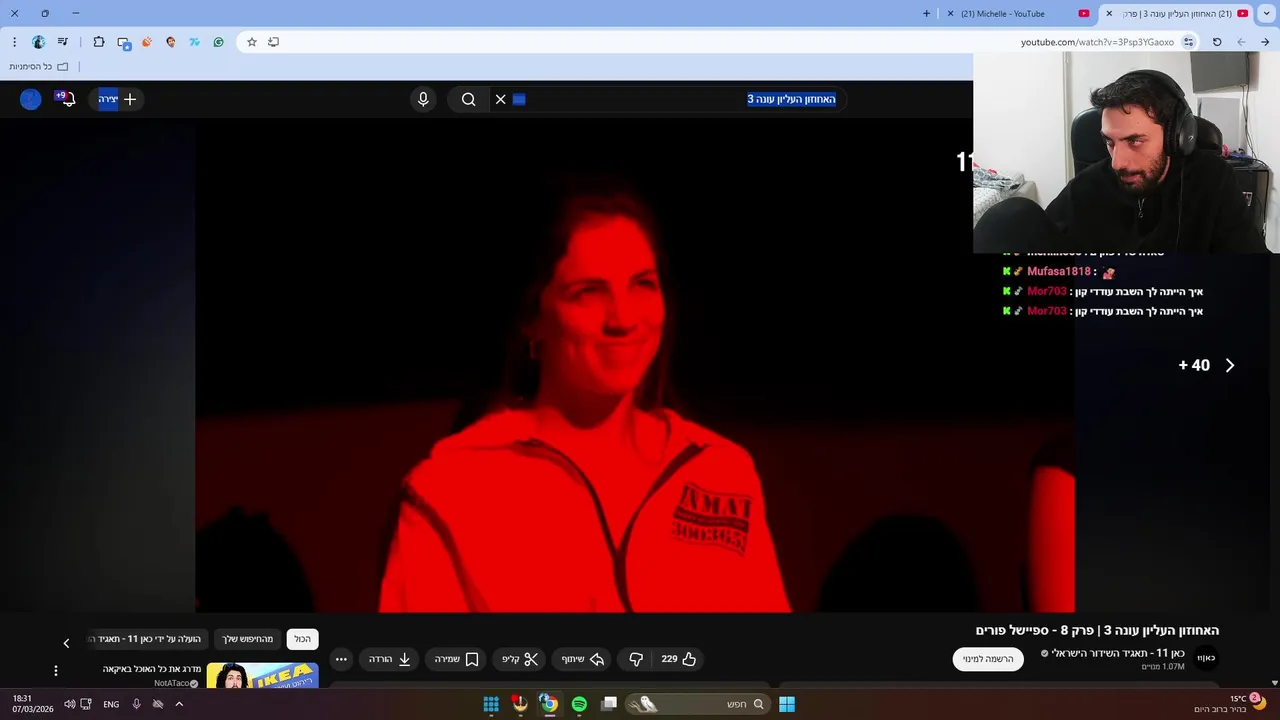Click the קליפ clip scissors button
The width and height of the screenshot is (1280, 720).
[520, 659]
